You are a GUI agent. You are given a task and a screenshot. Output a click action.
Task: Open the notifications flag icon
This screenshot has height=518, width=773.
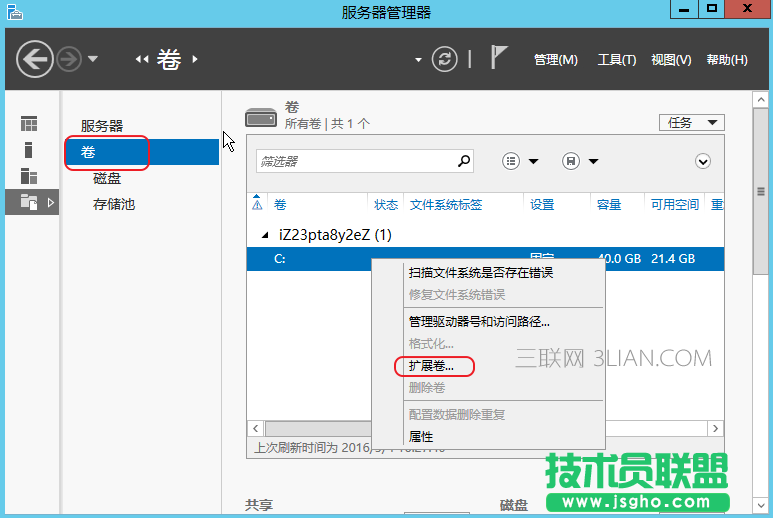(499, 58)
